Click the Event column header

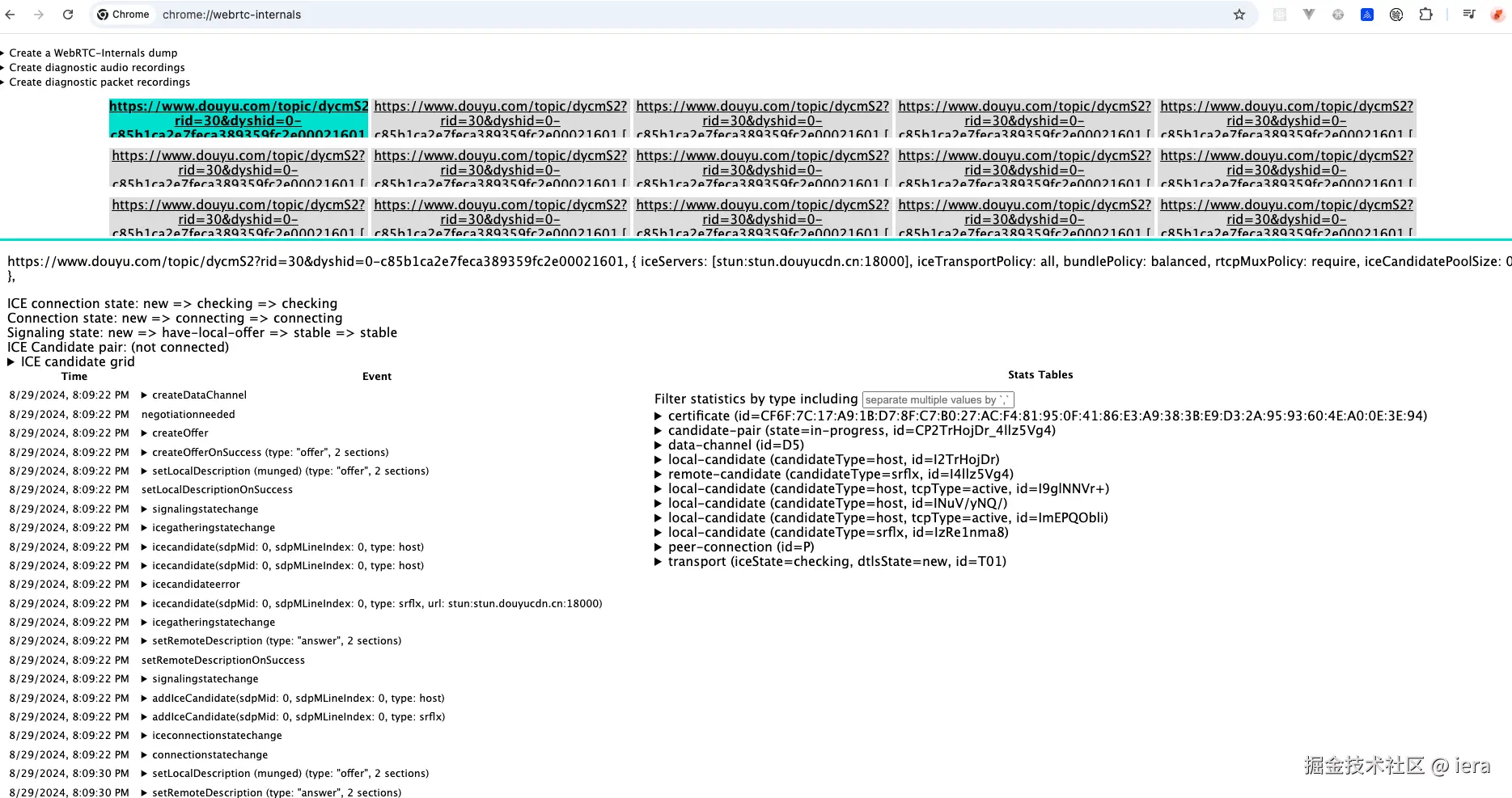point(377,377)
